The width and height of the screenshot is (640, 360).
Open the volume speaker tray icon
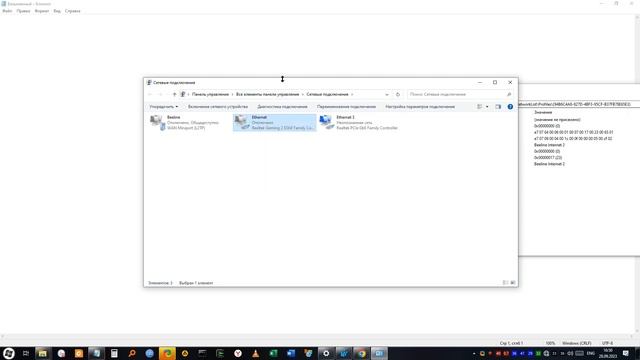point(570,353)
